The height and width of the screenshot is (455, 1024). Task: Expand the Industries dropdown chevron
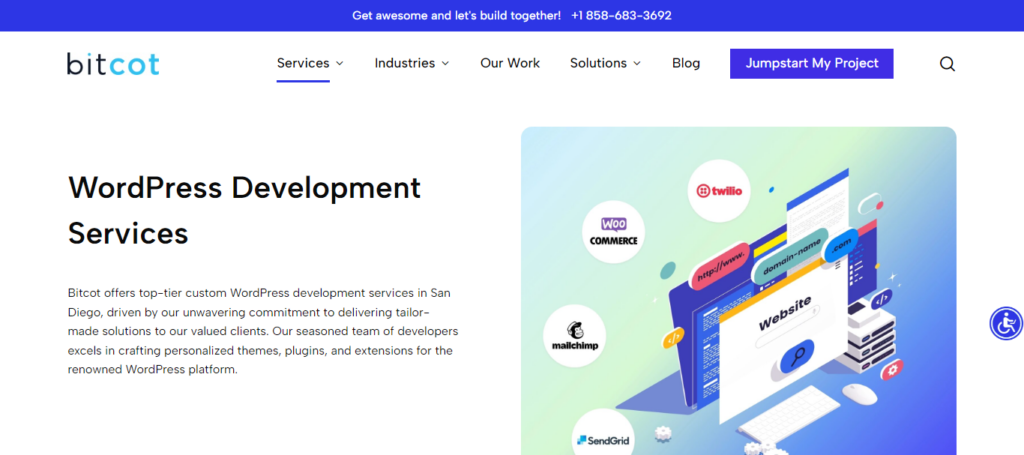point(445,64)
